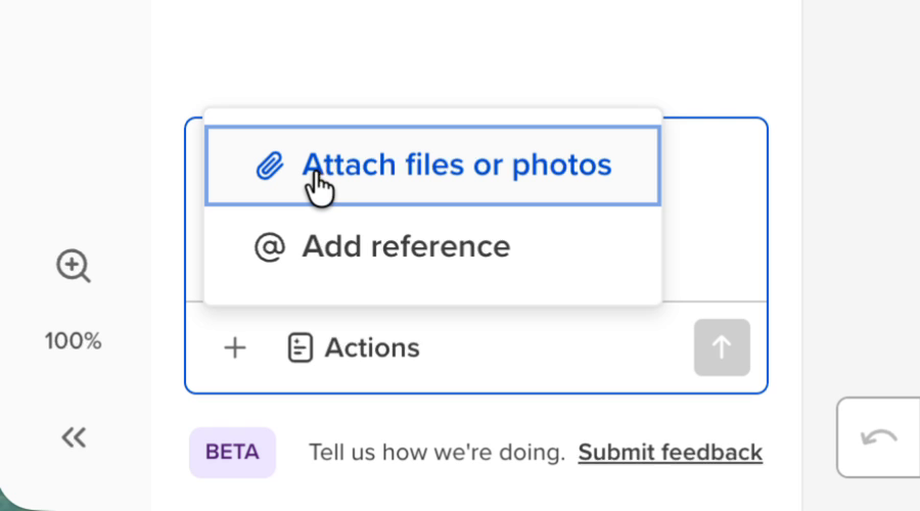Viewport: 920px width, 511px height.
Task: Click the zoom-in magnifier icon
Action: click(73, 266)
